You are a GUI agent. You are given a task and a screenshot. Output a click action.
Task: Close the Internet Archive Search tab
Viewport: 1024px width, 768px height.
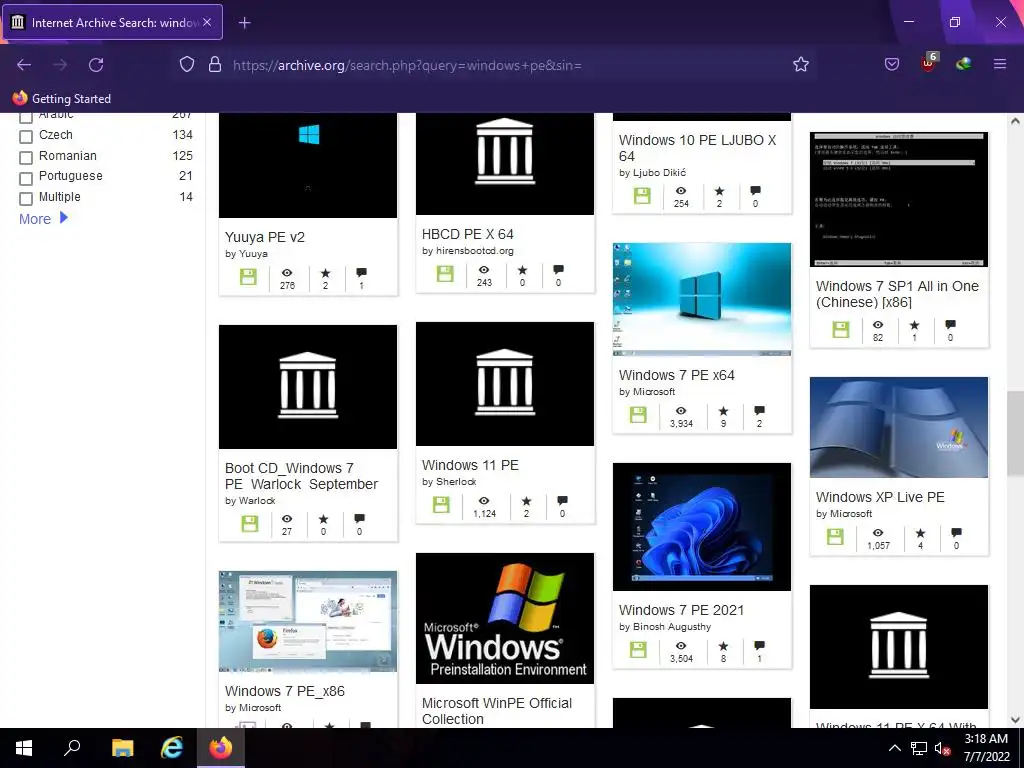click(207, 22)
